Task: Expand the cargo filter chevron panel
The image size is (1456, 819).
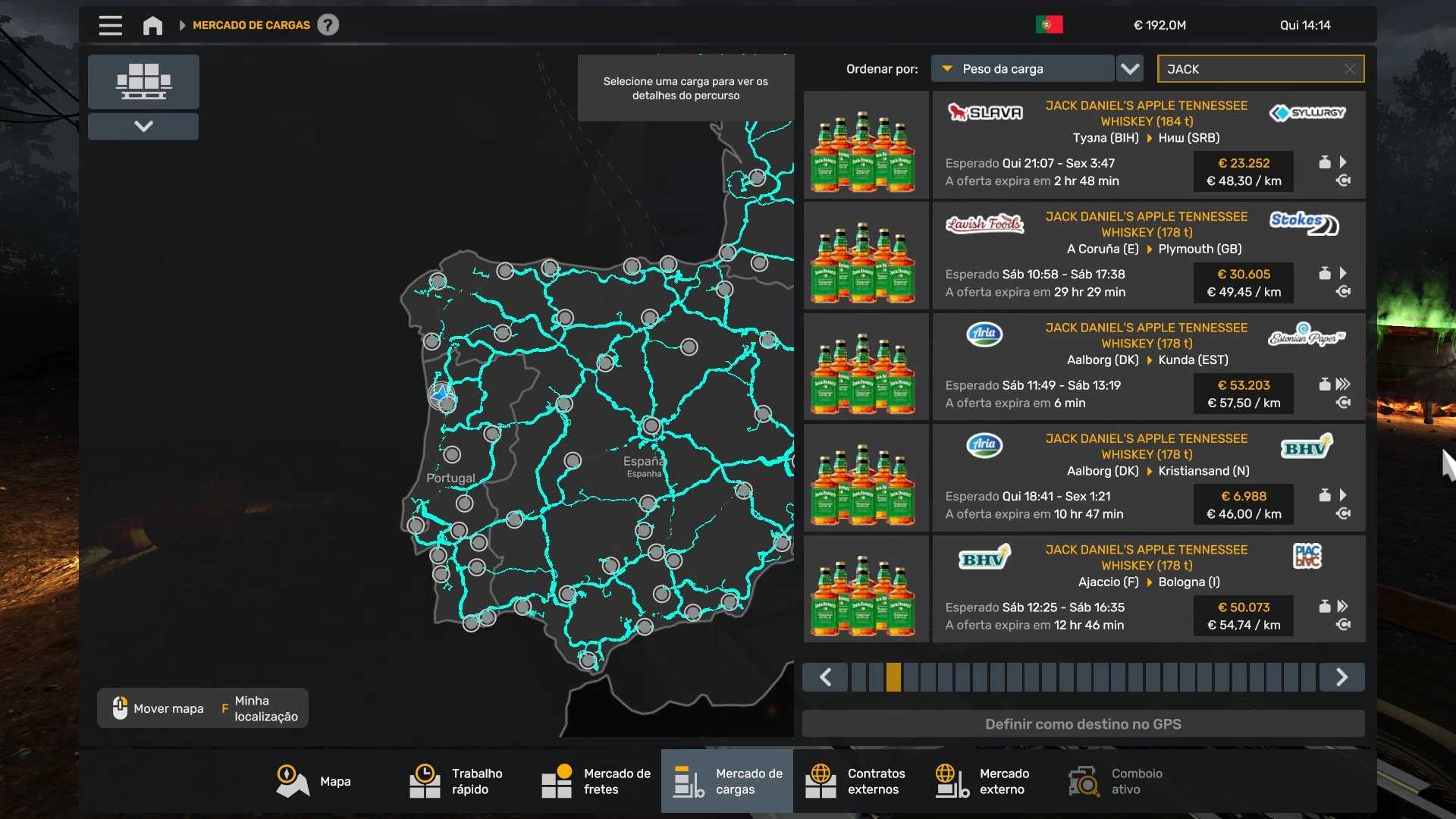Action: [x=143, y=126]
